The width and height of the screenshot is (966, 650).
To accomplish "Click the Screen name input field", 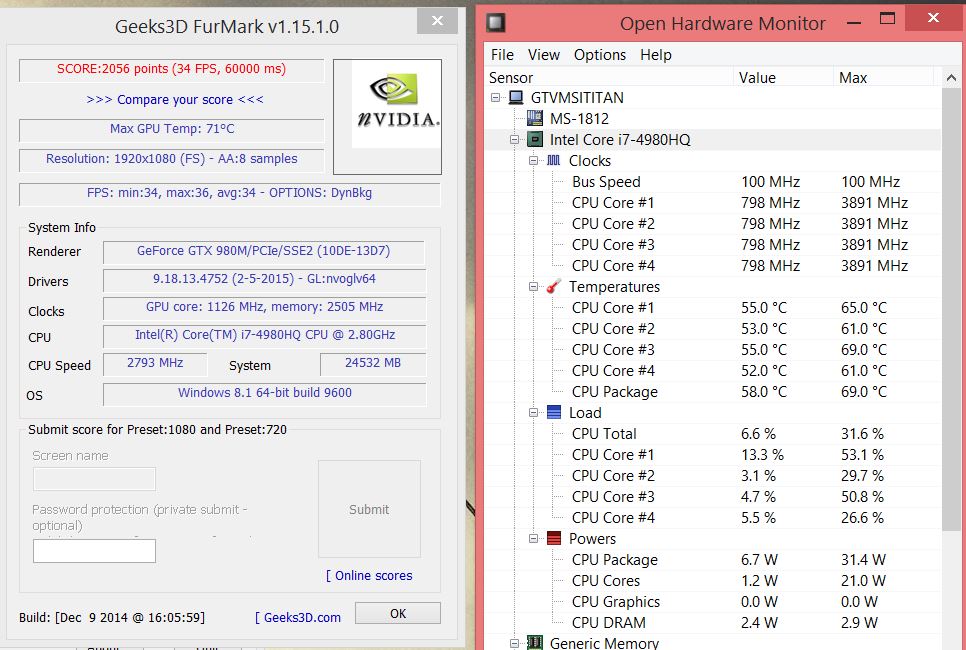I will 94,479.
